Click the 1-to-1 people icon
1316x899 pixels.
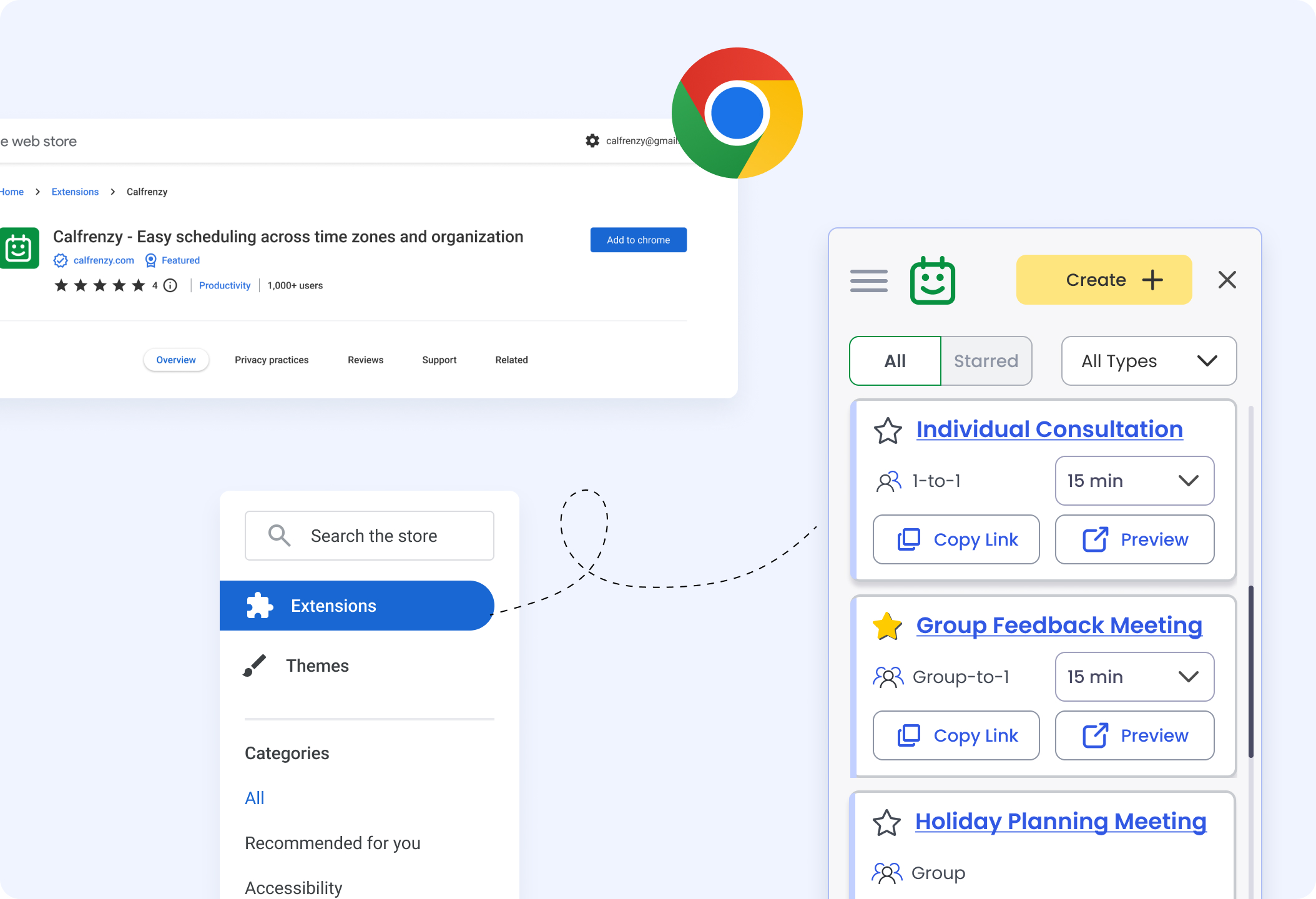889,481
